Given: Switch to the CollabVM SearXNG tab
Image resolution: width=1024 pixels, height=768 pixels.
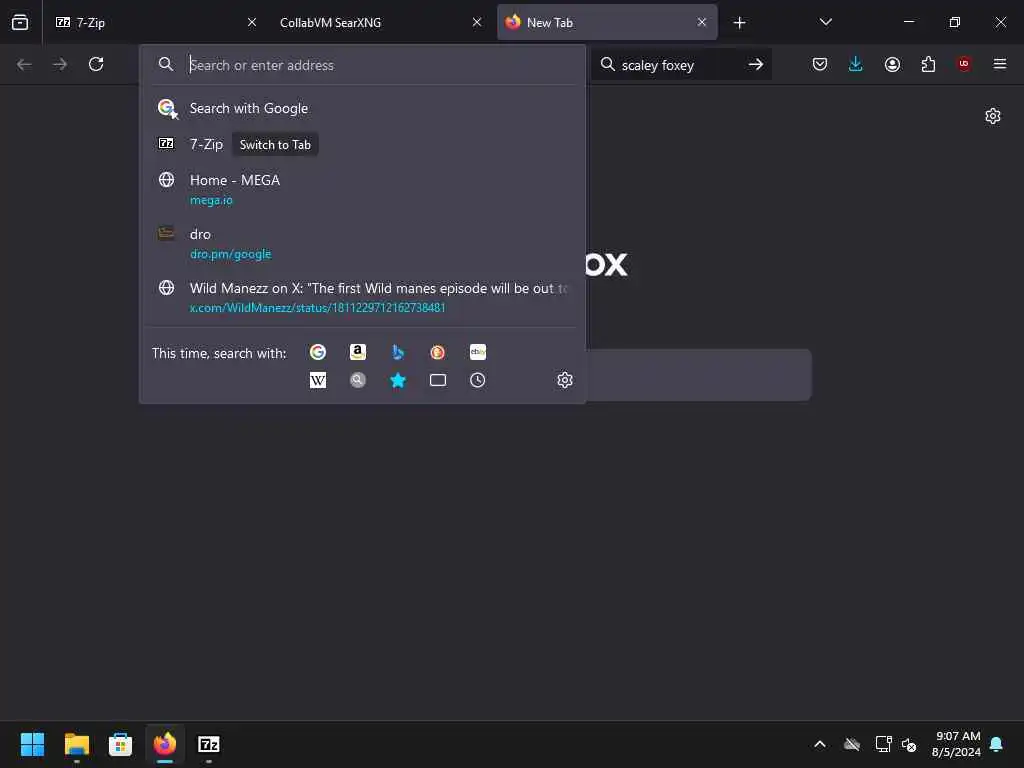Looking at the screenshot, I should [379, 22].
